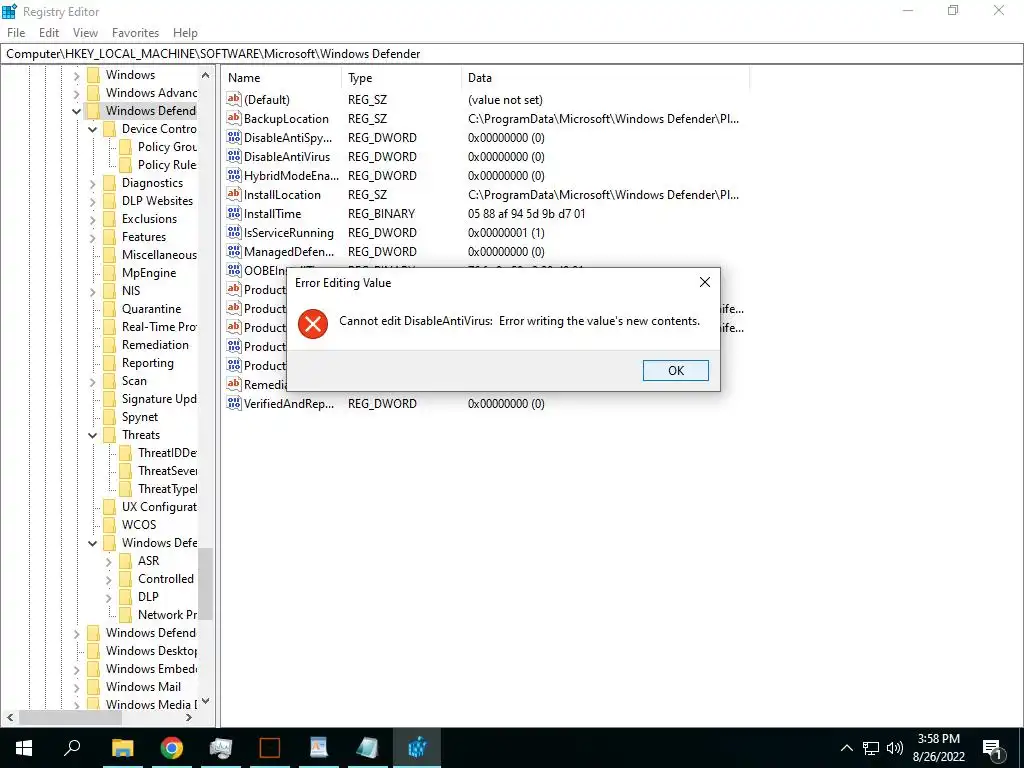Select the DisableAntiSpy DWORD icon
Image resolution: width=1024 pixels, height=768 pixels.
pos(233,137)
